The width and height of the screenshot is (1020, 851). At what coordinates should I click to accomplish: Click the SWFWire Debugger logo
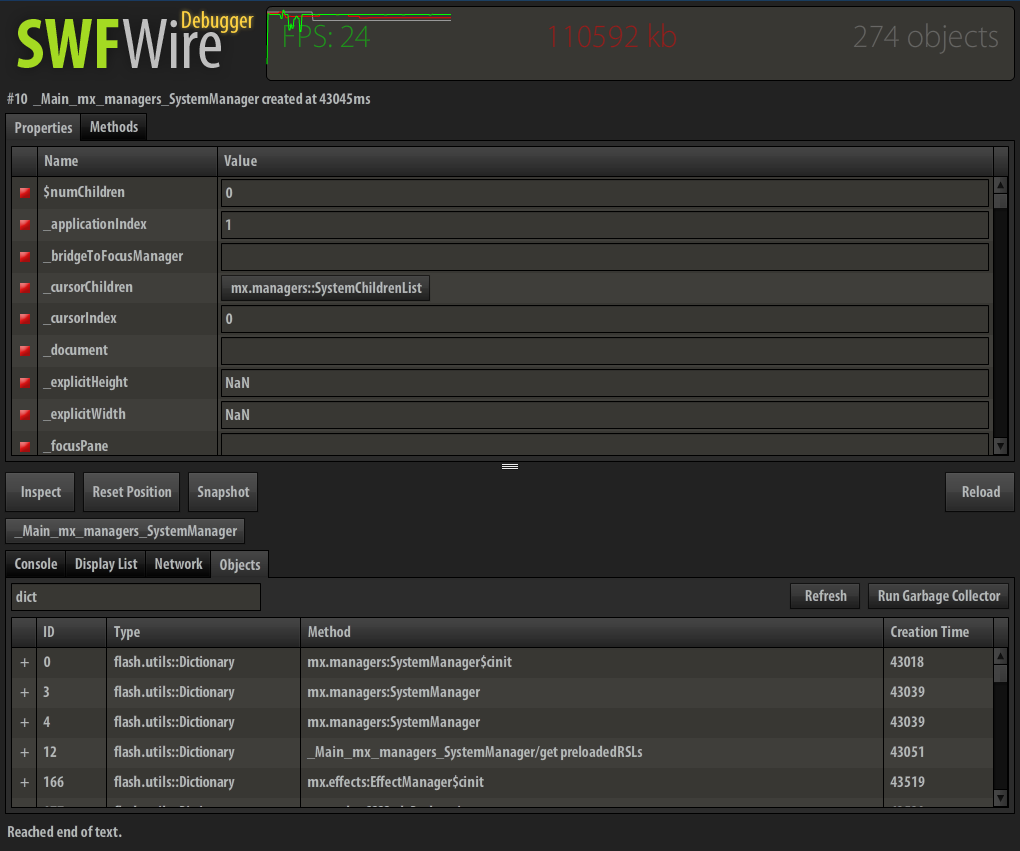pyautogui.click(x=134, y=40)
